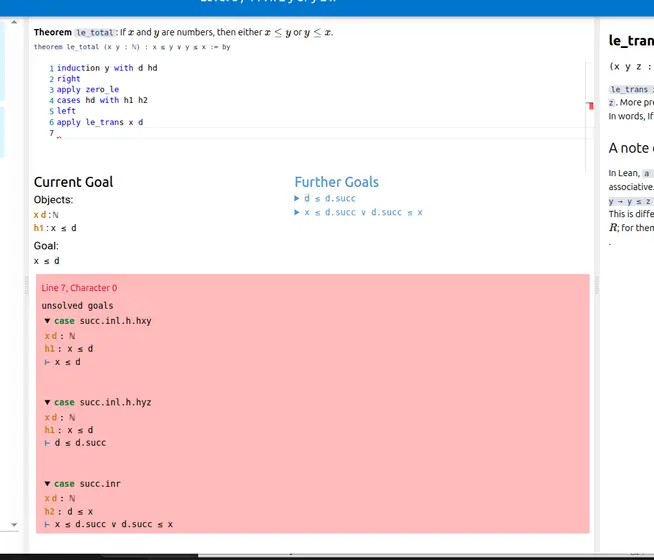654x560 pixels.
Task: Click hypothesis 'h1 : x ≤ d' under Objects
Action: click(55, 228)
